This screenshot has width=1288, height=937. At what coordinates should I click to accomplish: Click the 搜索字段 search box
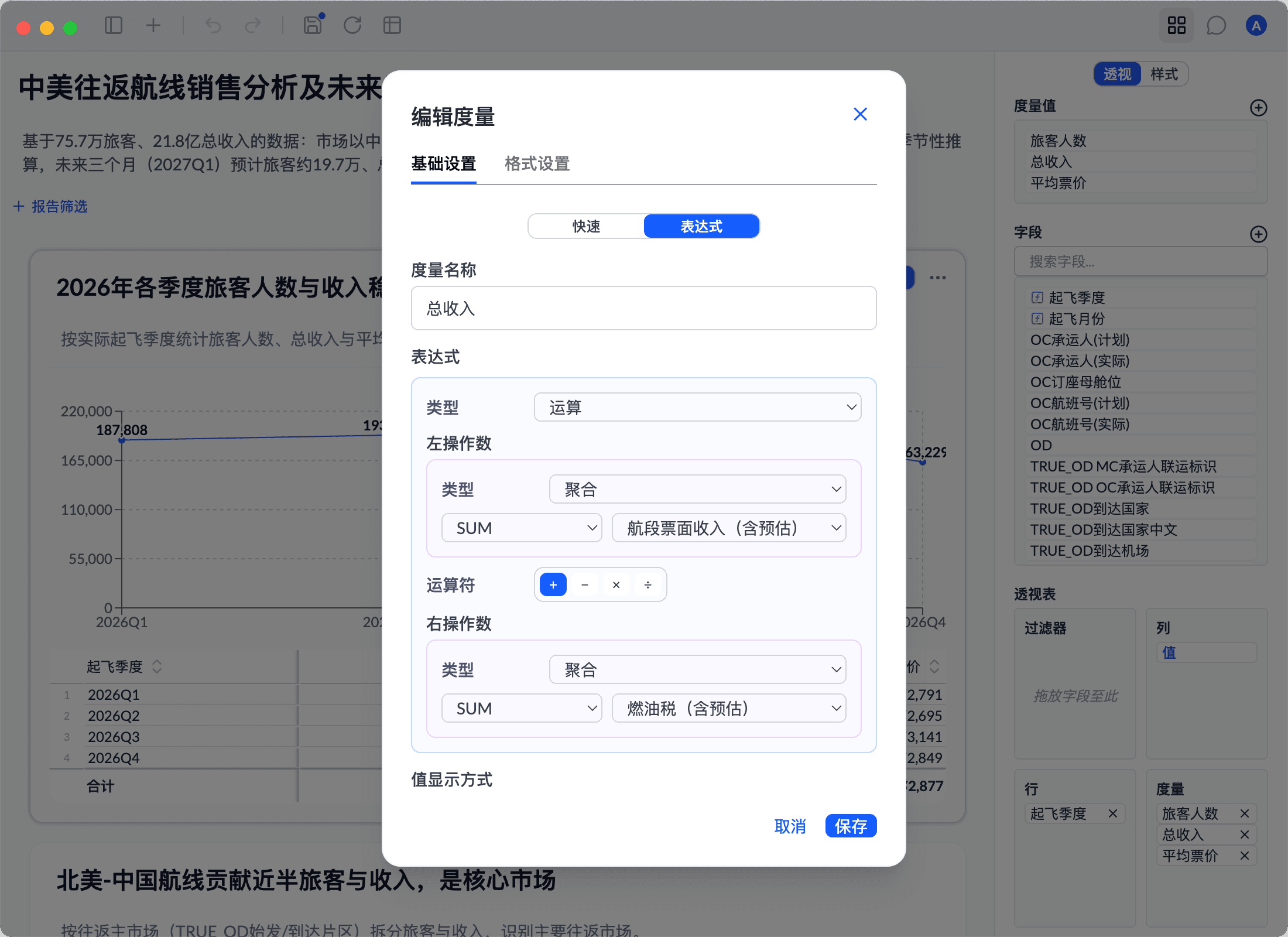(x=1140, y=261)
